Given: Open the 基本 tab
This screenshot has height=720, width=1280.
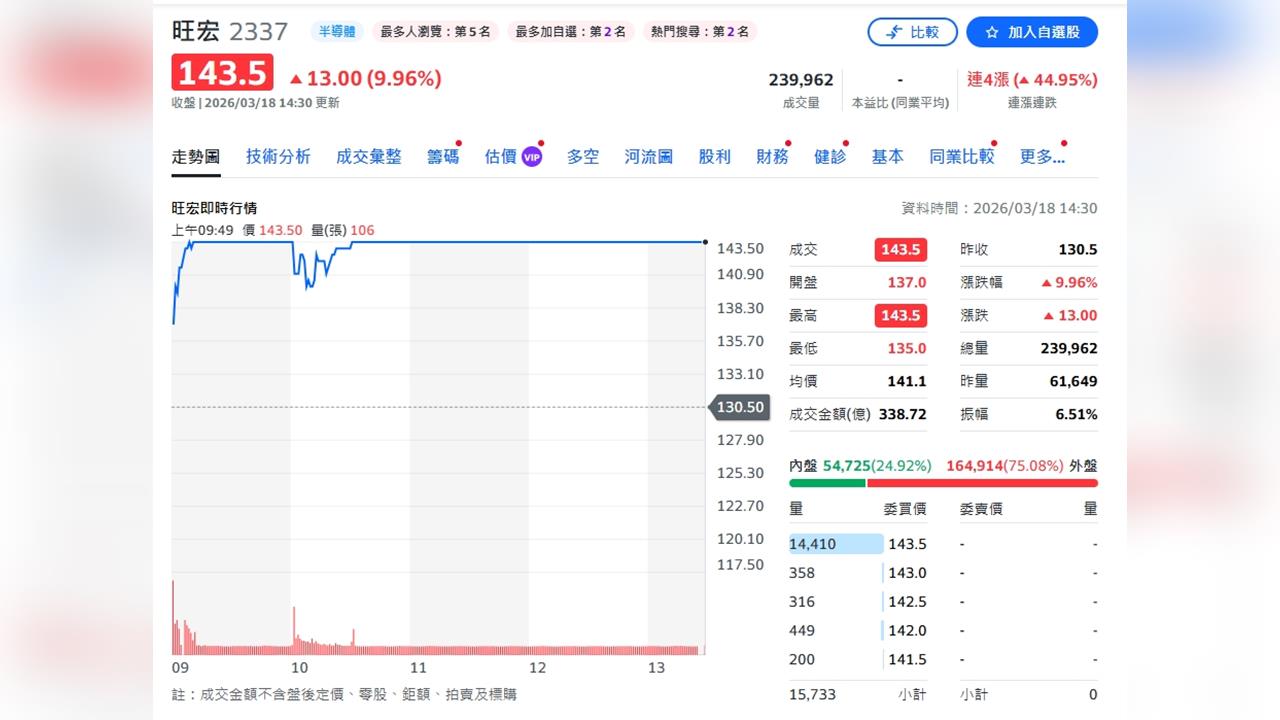Looking at the screenshot, I should (x=888, y=156).
